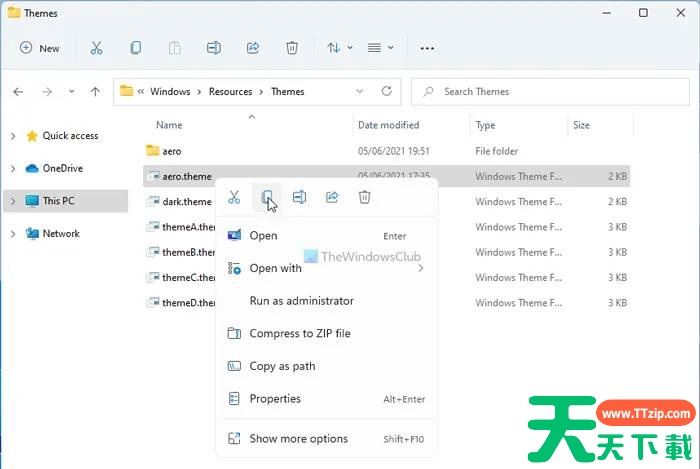Choose Properties from the context menu
700x469 pixels.
tap(327, 398)
